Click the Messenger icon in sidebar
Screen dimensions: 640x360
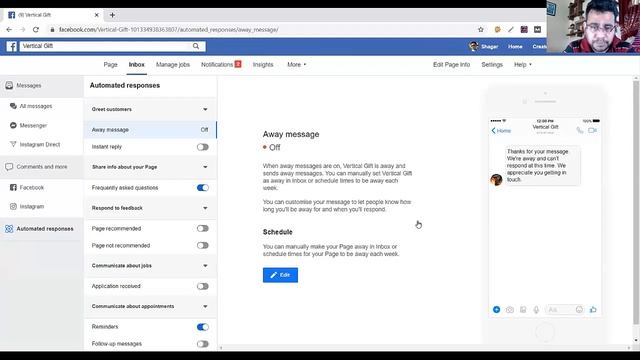tap(13, 125)
